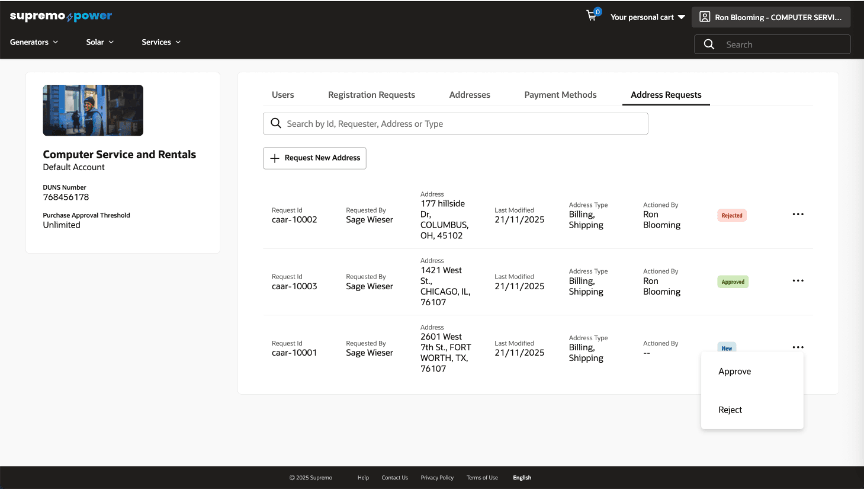Click the New status badge

(x=727, y=348)
